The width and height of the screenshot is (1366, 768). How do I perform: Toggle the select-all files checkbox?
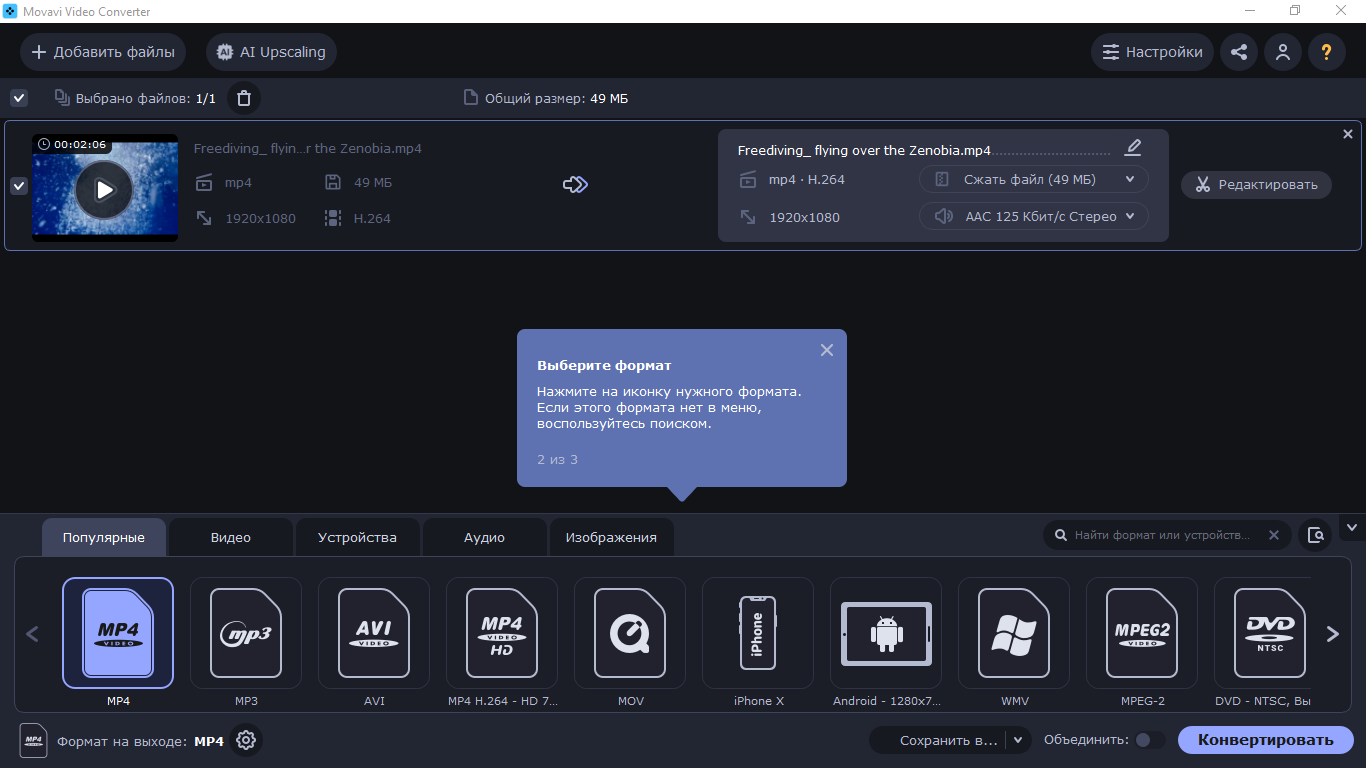click(x=19, y=98)
